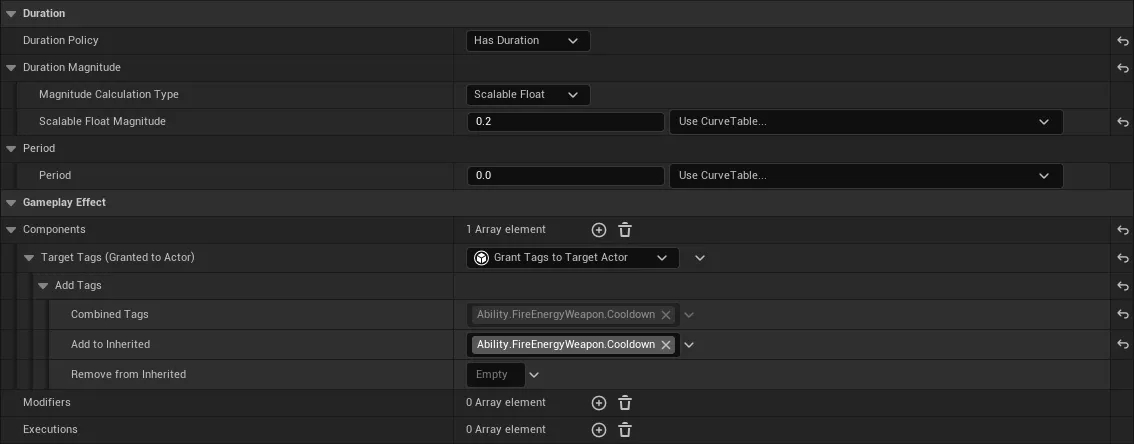Screen dimensions: 1134x444
Task: Click the Magnitude Calculation Type label
Action: pyautogui.click(x=108, y=95)
